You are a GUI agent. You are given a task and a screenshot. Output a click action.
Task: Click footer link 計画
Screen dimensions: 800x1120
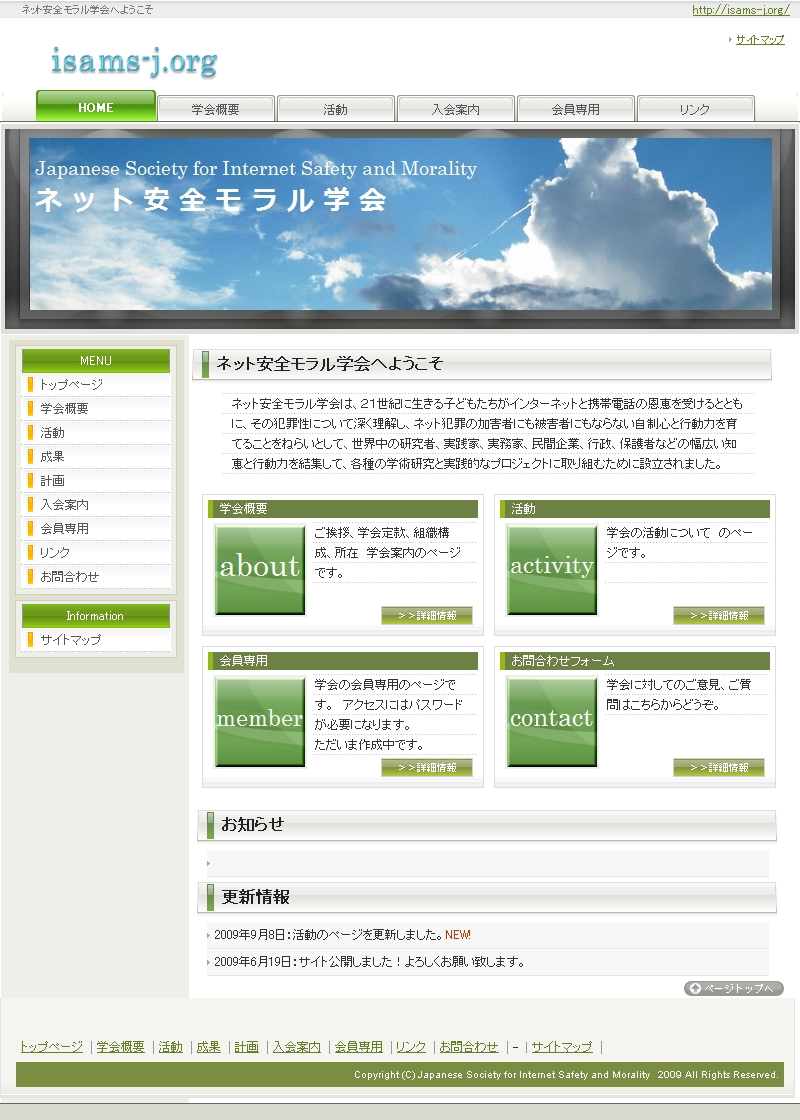[x=246, y=1046]
